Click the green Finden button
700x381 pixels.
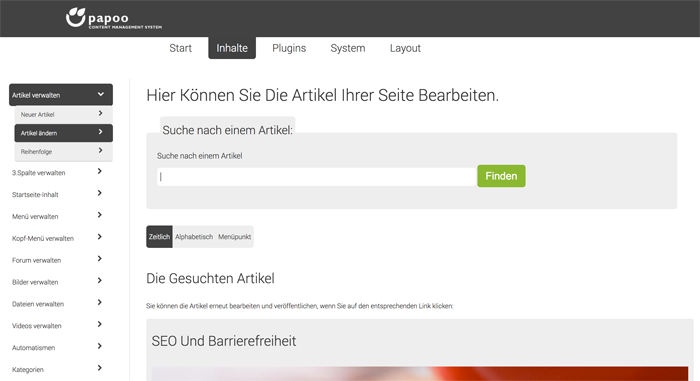pyautogui.click(x=501, y=176)
